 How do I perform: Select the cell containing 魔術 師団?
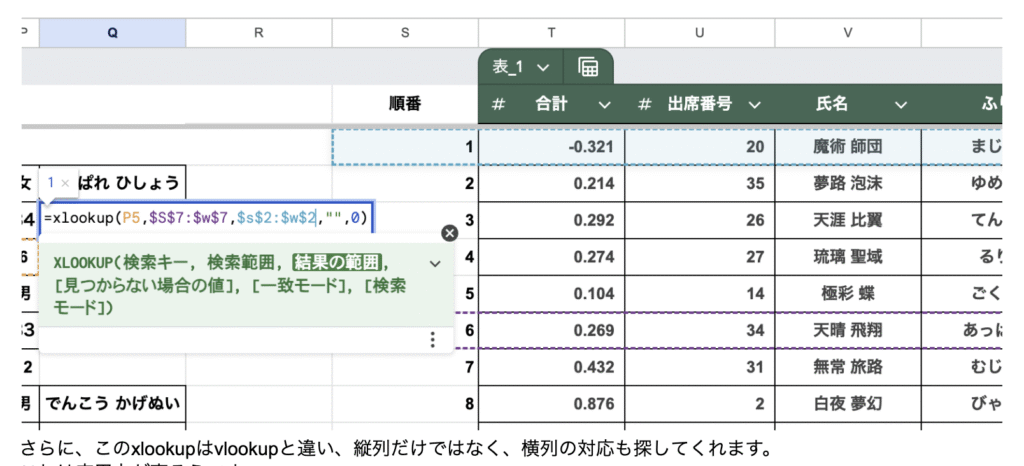pos(848,147)
